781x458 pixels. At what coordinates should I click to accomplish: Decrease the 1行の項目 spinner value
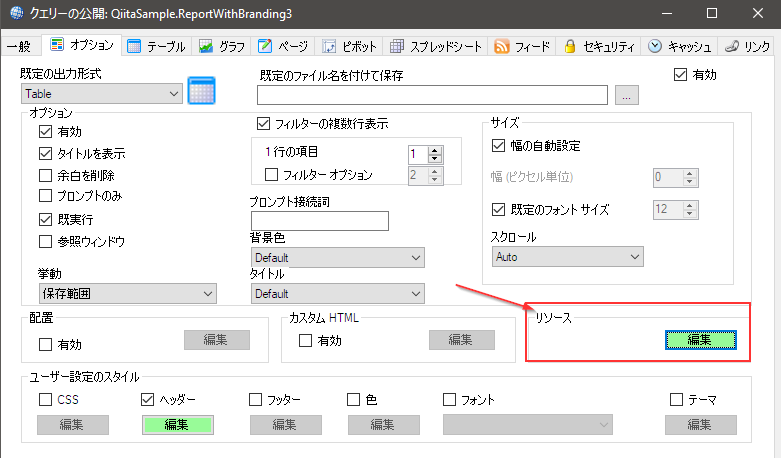(x=435, y=159)
